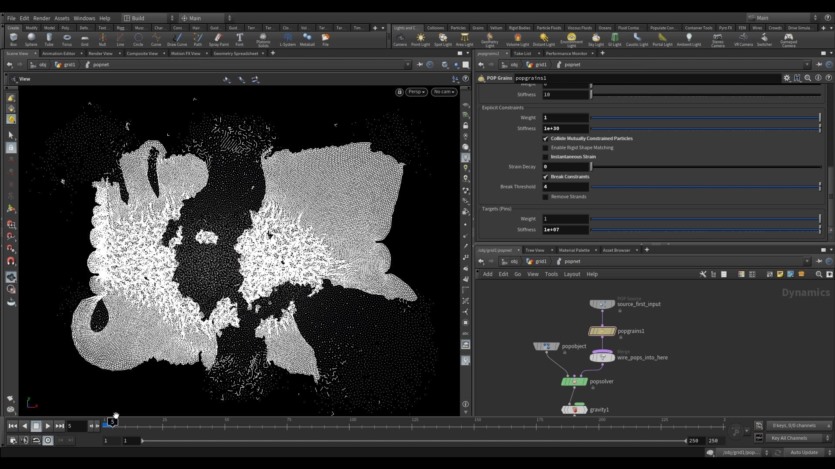Add a Volume Light from the shelf

pos(517,39)
